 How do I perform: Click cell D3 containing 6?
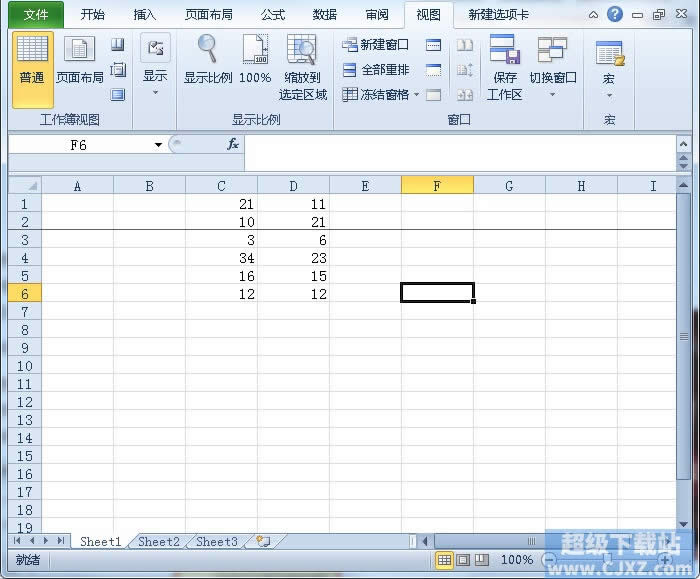(293, 240)
